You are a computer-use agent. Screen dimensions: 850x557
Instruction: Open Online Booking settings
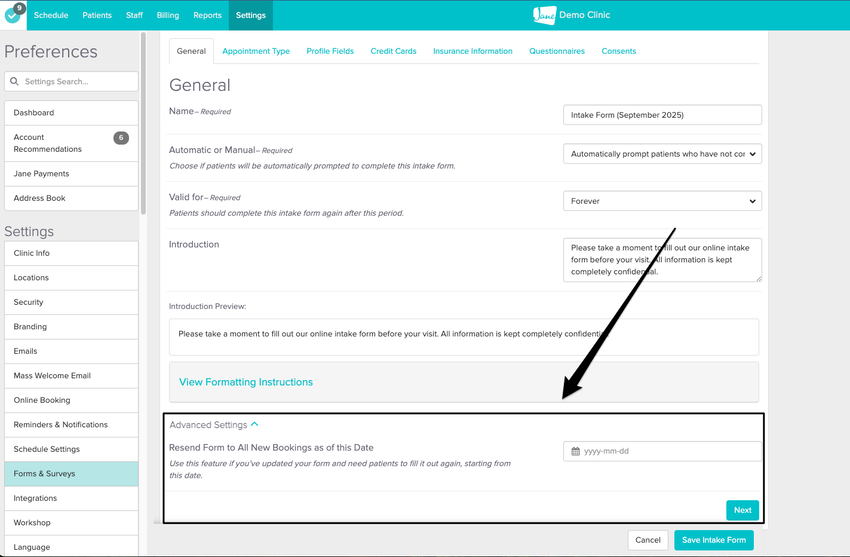(71, 400)
